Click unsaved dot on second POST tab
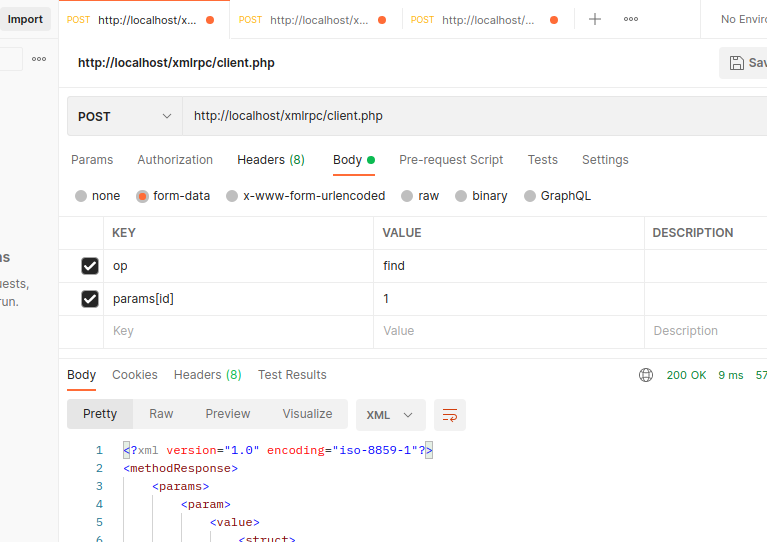The width and height of the screenshot is (767, 542). coord(382,20)
